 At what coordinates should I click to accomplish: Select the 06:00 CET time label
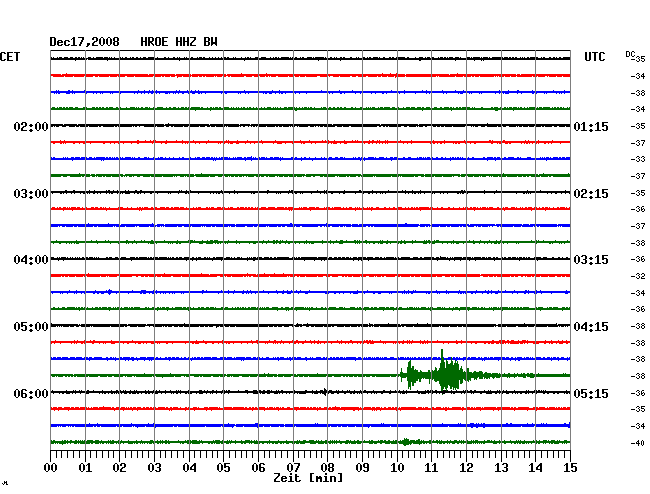tap(31, 393)
